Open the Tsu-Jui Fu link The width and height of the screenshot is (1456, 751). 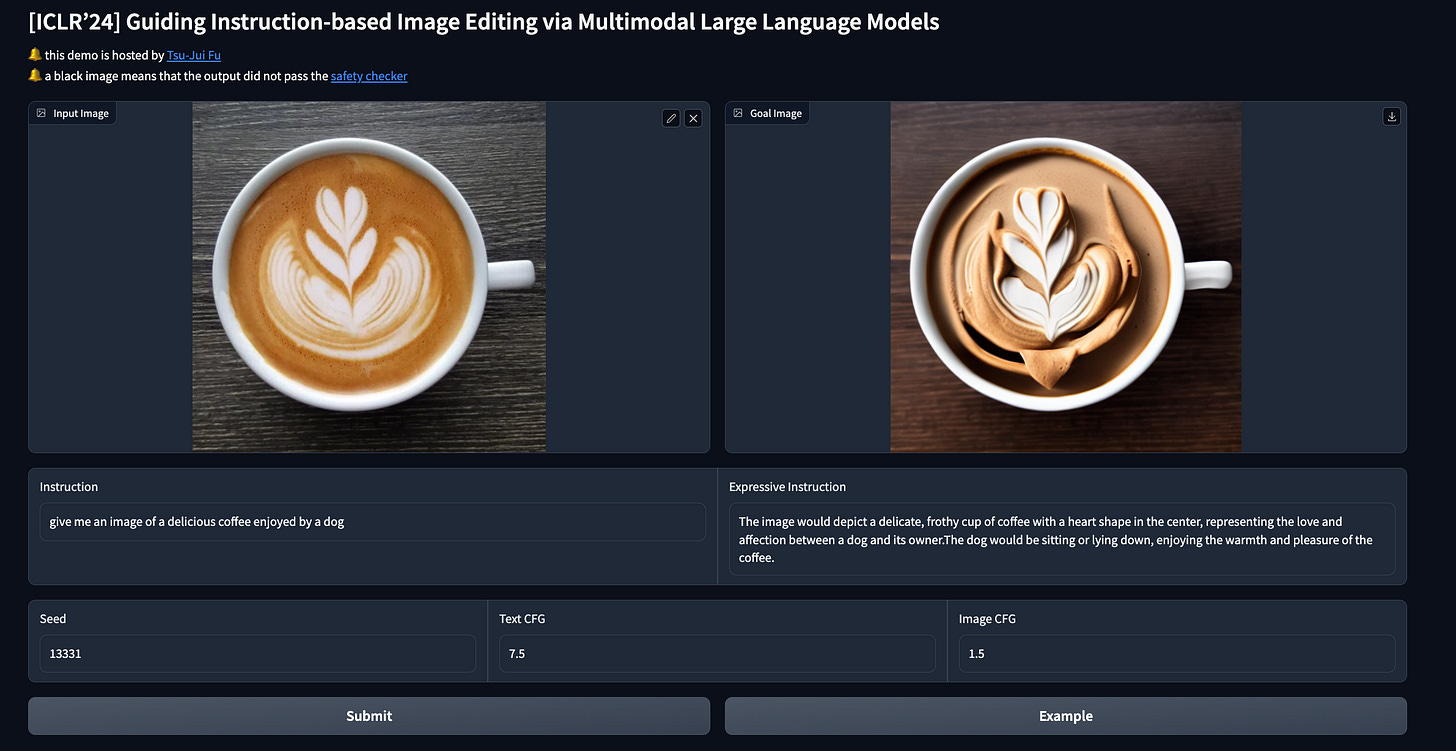[x=194, y=56]
